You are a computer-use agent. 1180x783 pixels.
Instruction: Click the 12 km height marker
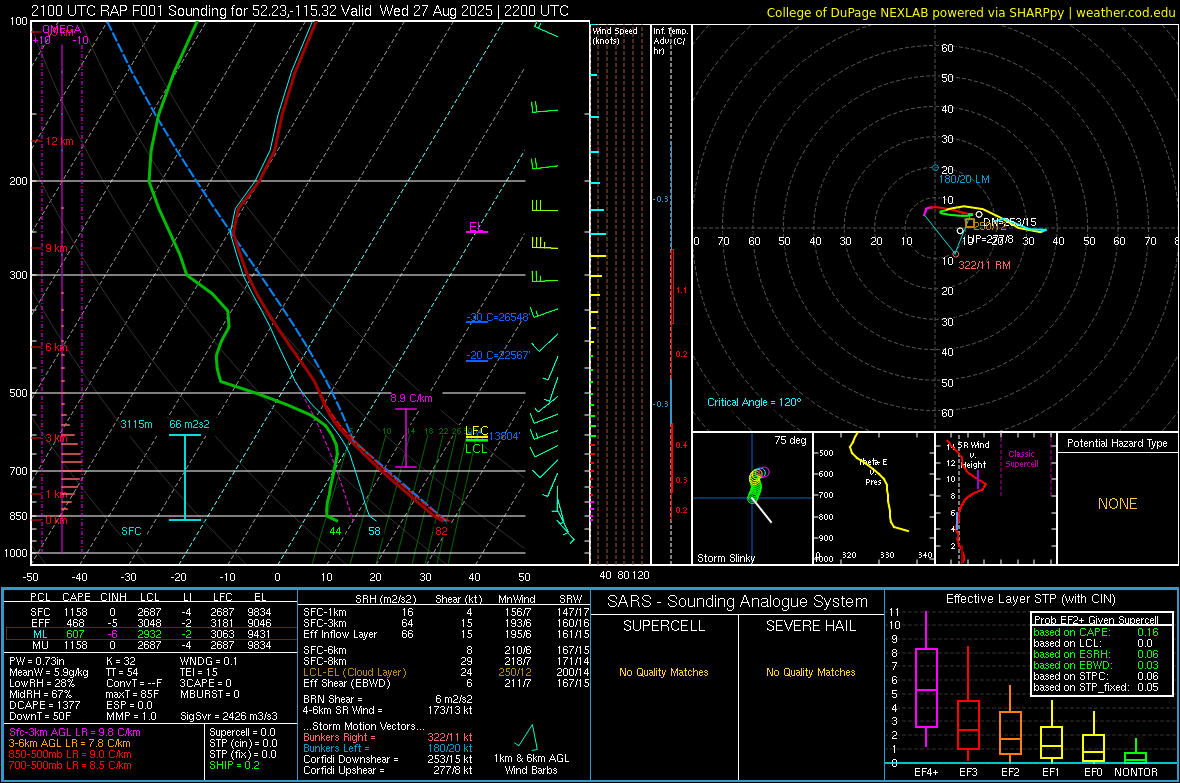[59, 142]
